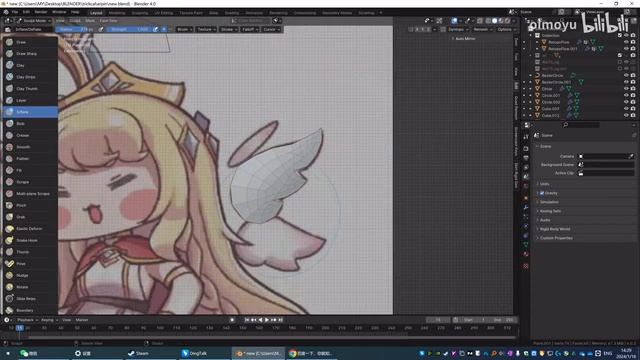Select the highlighted Inflate brush
The image size is (640, 360).
tap(31, 112)
